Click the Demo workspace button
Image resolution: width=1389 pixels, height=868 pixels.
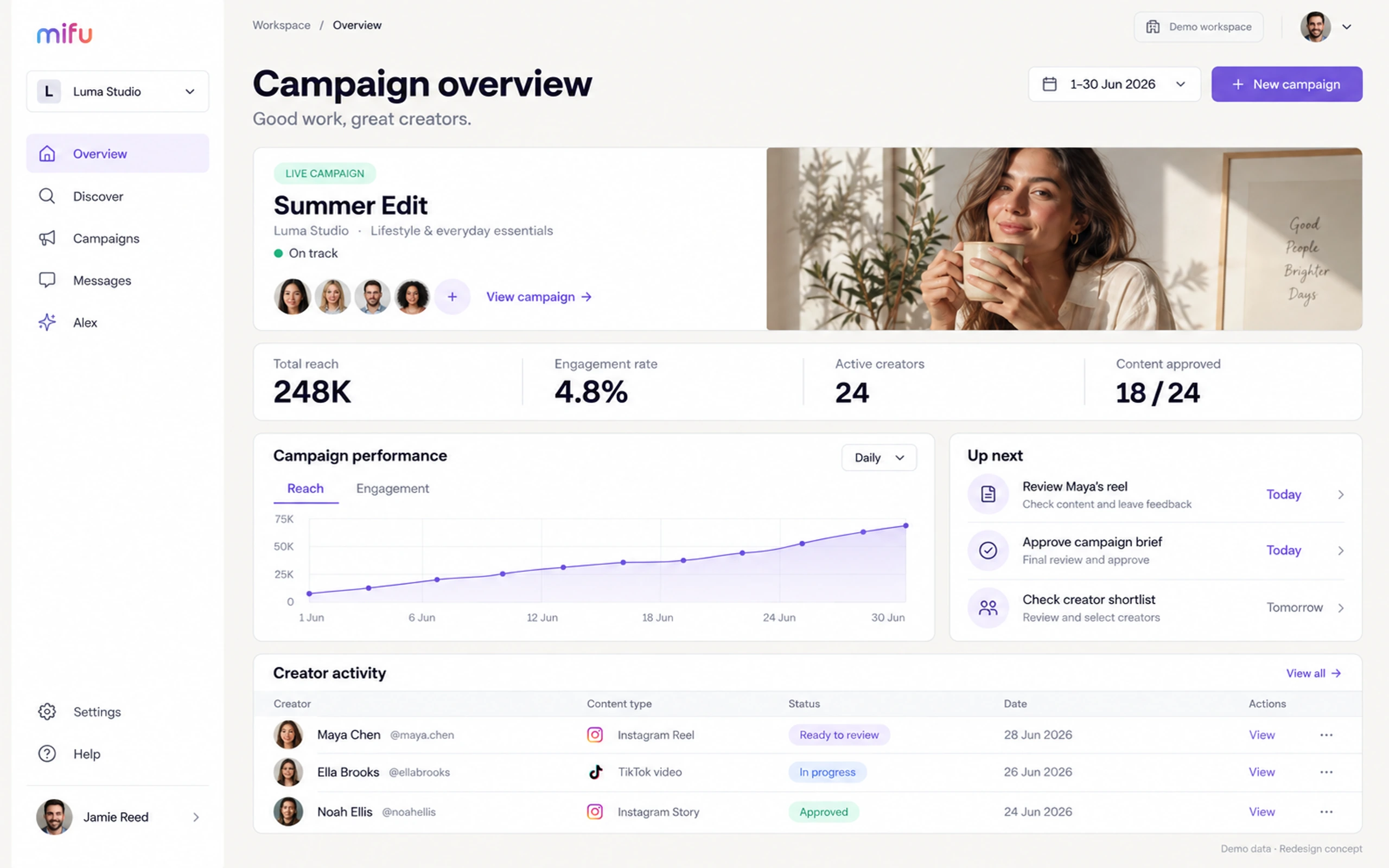click(1199, 27)
